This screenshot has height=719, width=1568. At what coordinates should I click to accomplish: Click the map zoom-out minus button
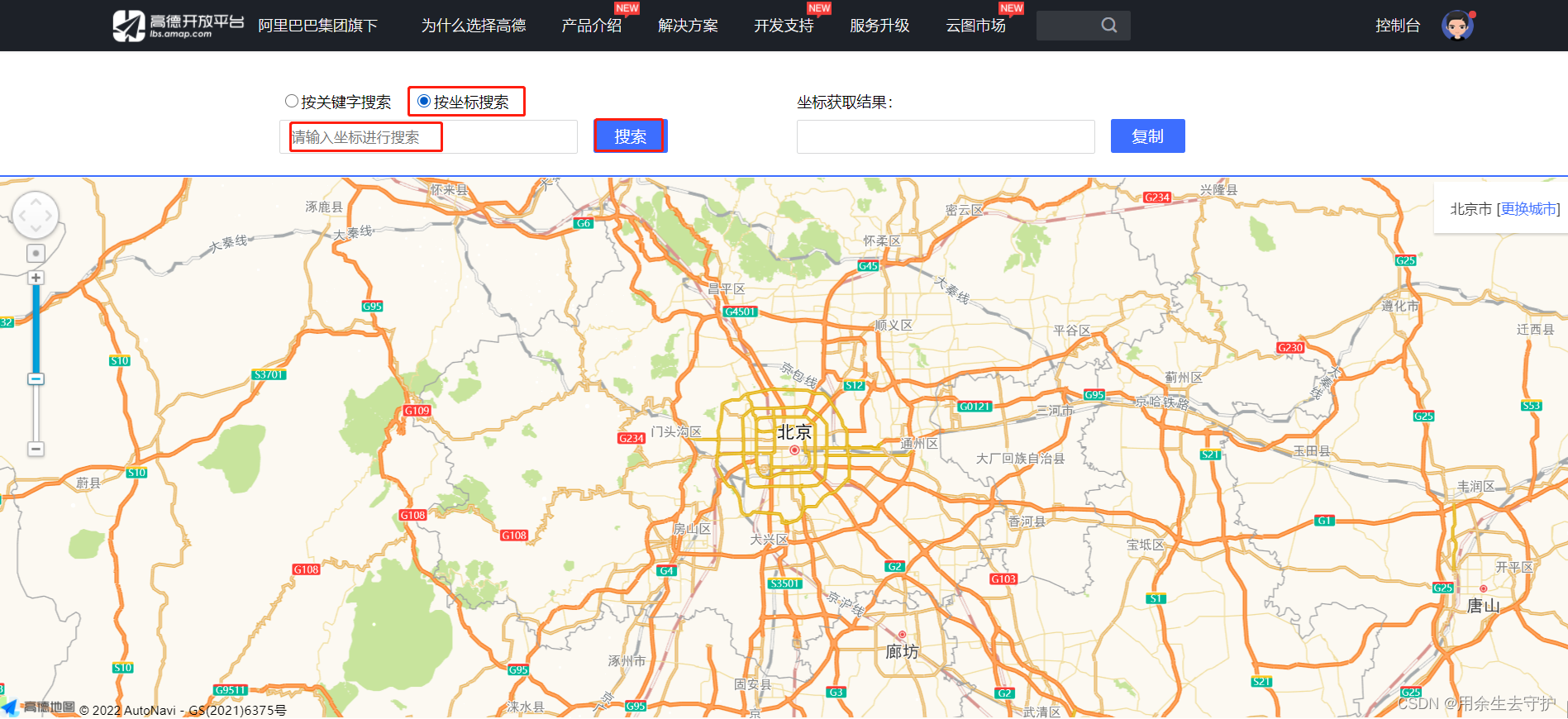pyautogui.click(x=36, y=449)
